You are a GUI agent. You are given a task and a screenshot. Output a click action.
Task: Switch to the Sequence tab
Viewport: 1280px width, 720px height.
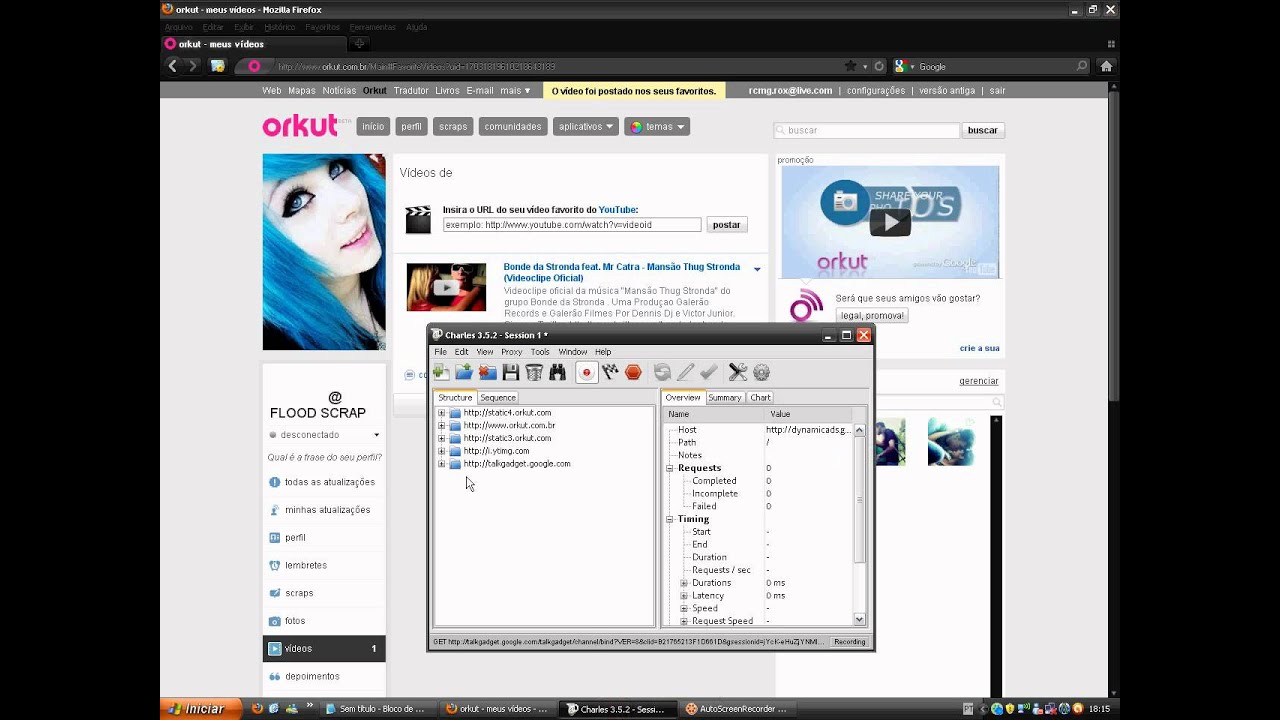(498, 398)
